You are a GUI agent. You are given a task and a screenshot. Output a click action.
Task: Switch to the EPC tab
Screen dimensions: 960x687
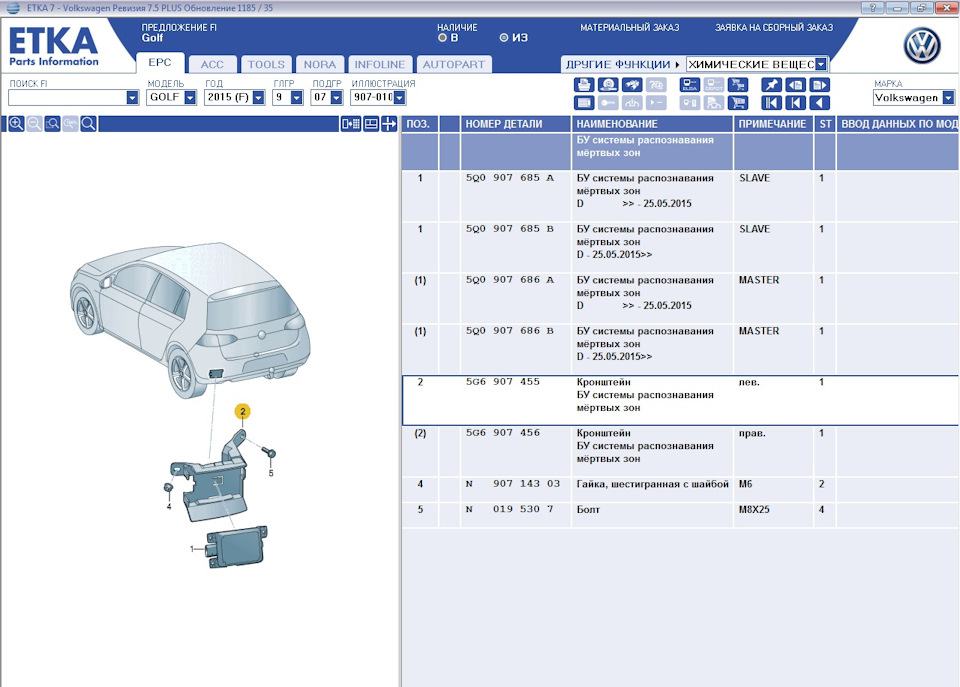(160, 62)
